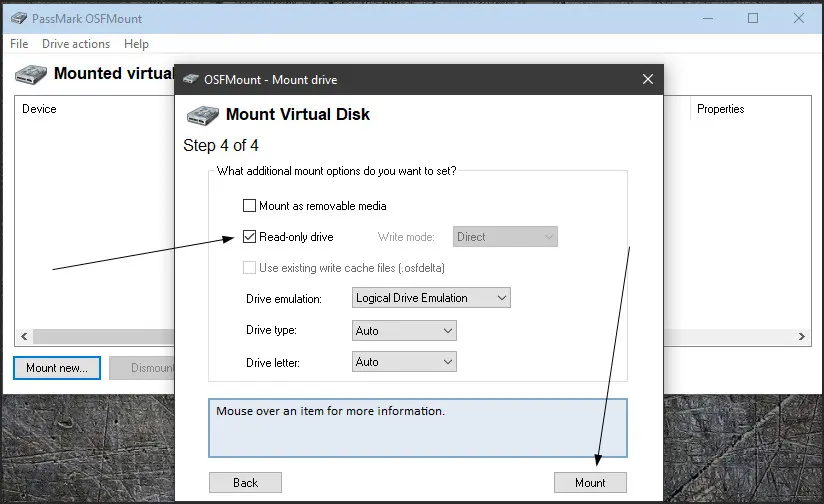Enable Mount as removable media checkbox

[x=249, y=205]
